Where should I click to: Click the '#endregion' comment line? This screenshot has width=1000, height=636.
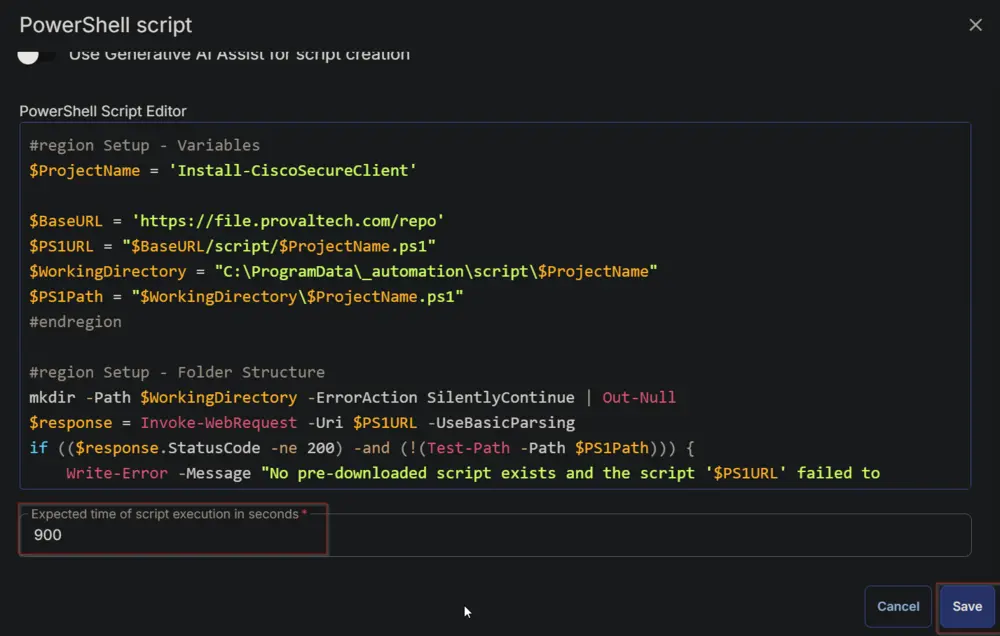click(x=75, y=322)
